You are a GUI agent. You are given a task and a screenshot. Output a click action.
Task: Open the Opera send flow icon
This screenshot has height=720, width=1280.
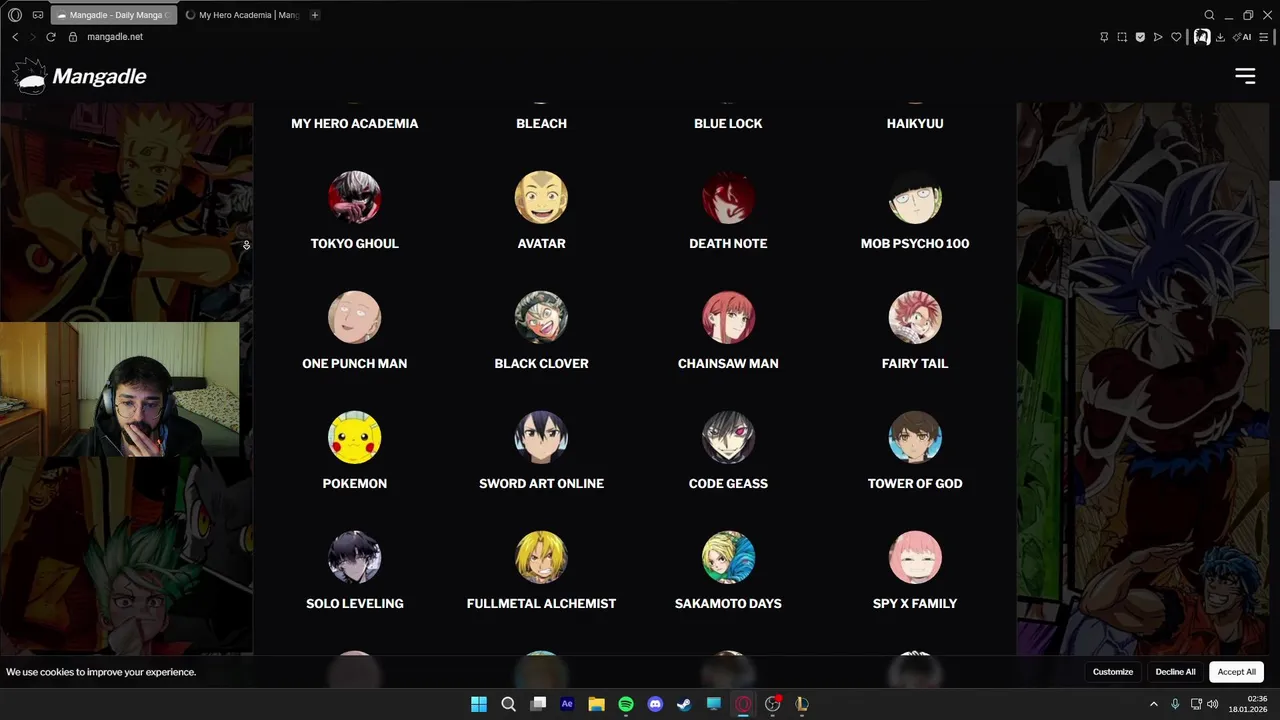[1158, 37]
